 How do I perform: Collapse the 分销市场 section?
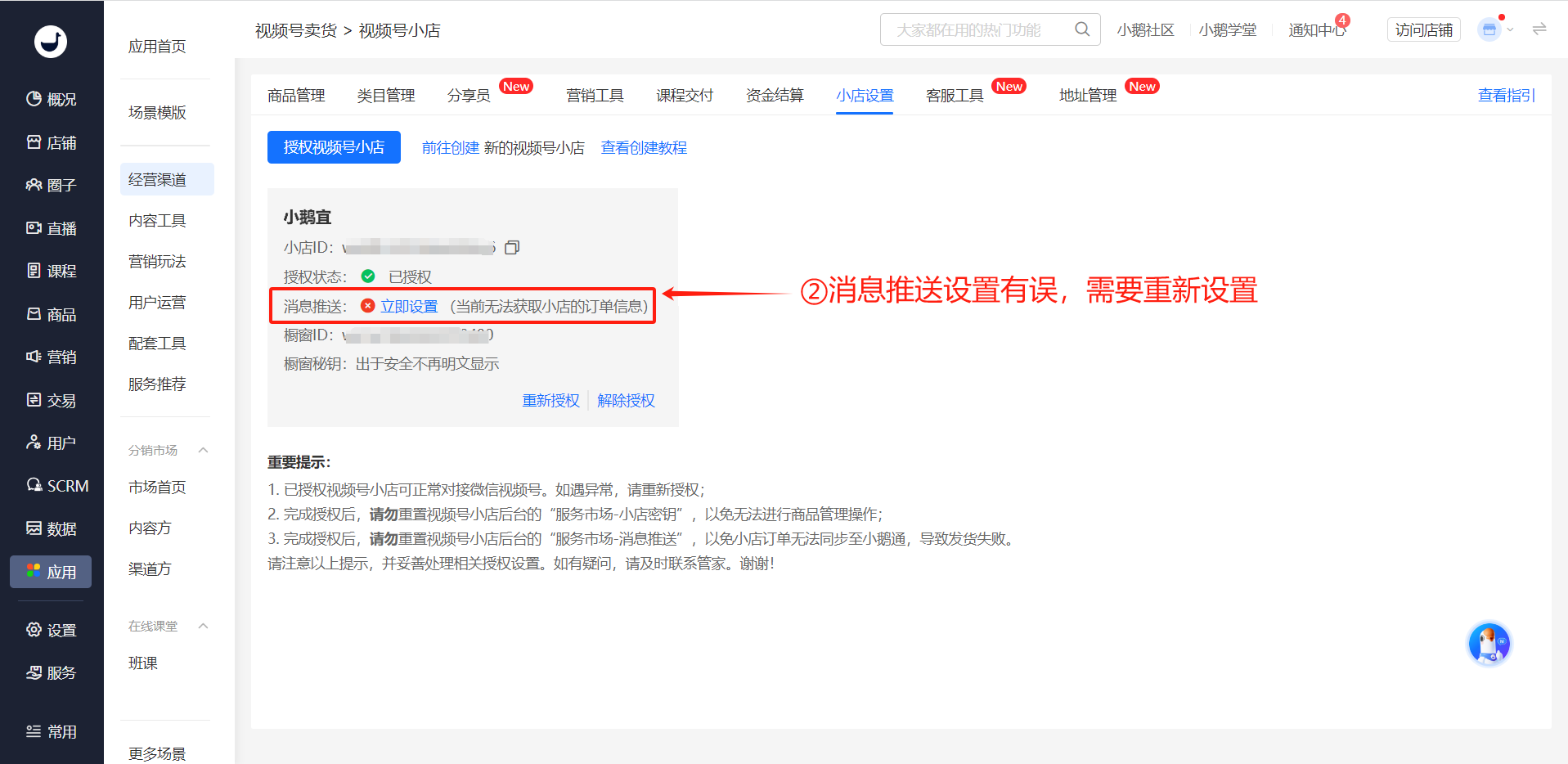coord(204,450)
